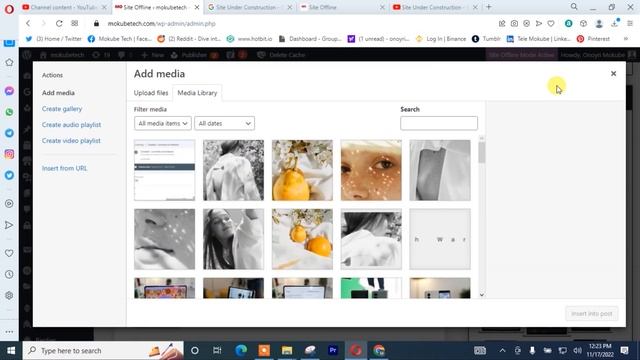Select the light gray thumbnail with scattered letters
Screen dimensions: 640x360
pyautogui.click(x=440, y=239)
